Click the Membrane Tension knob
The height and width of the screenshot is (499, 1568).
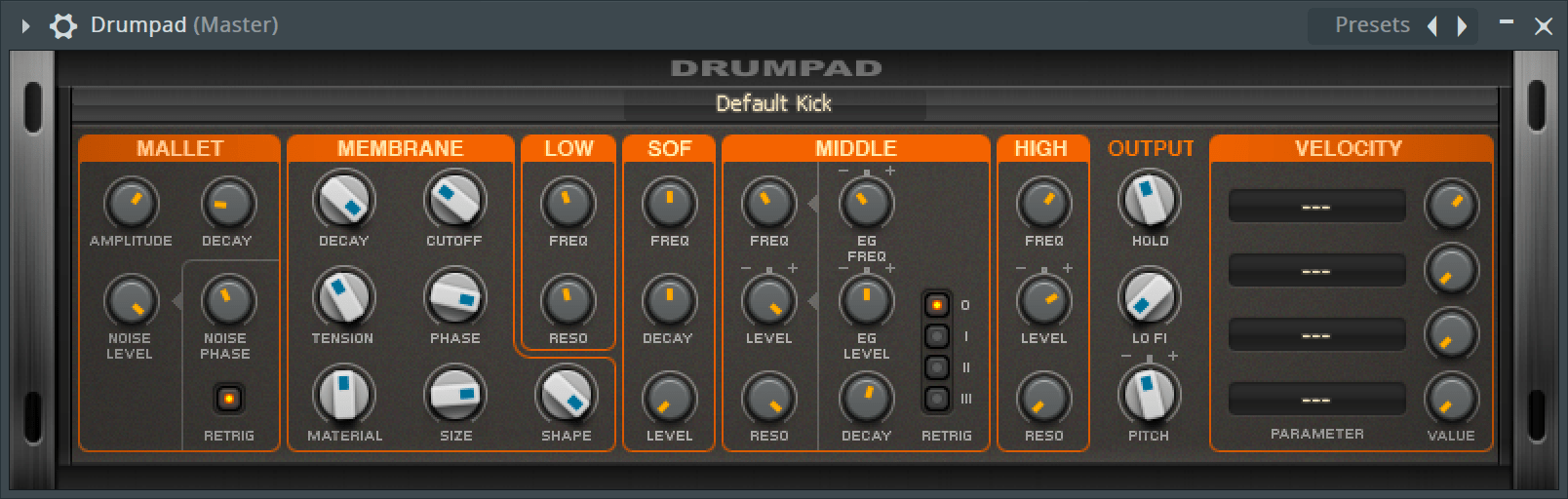[x=343, y=297]
